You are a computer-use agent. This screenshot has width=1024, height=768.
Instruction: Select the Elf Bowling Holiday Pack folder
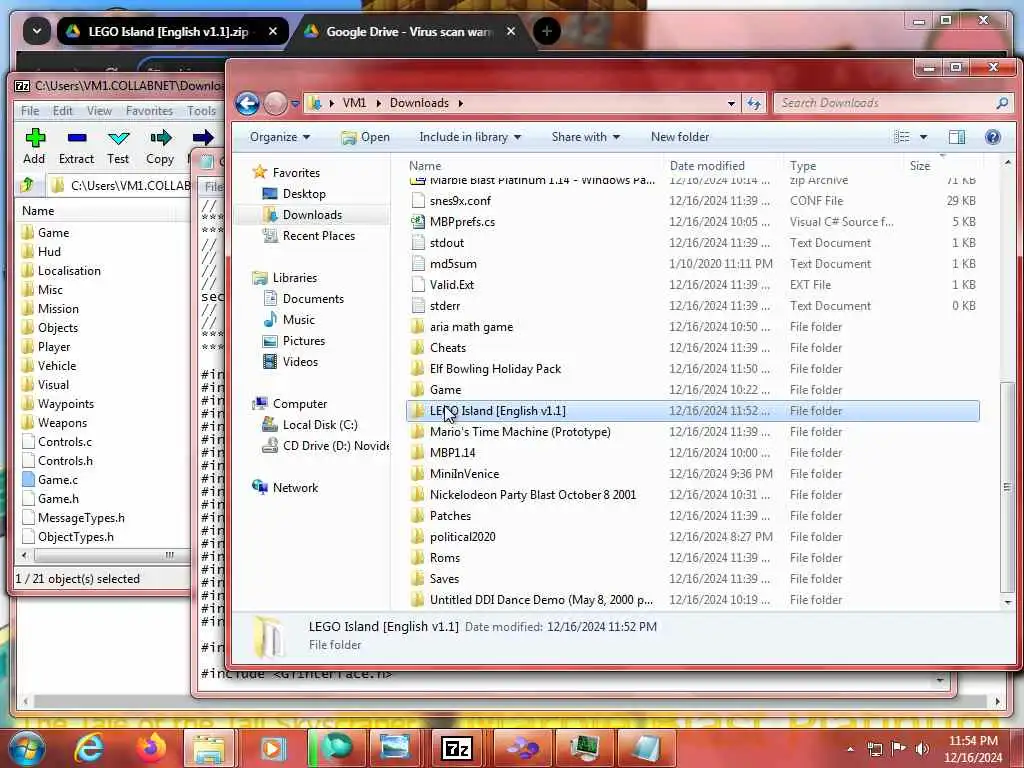point(495,368)
